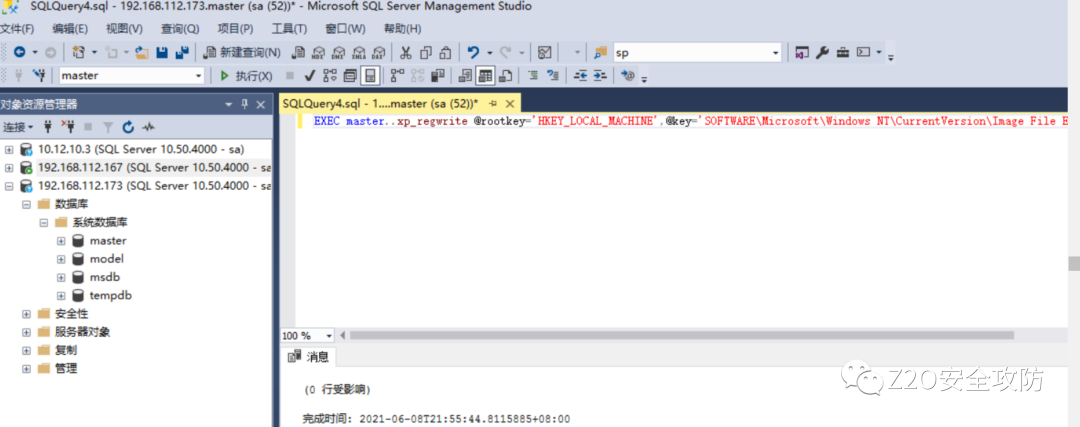The image size is (1080, 427).
Task: Toggle Include Actual Execution Plan
Action: [397, 75]
